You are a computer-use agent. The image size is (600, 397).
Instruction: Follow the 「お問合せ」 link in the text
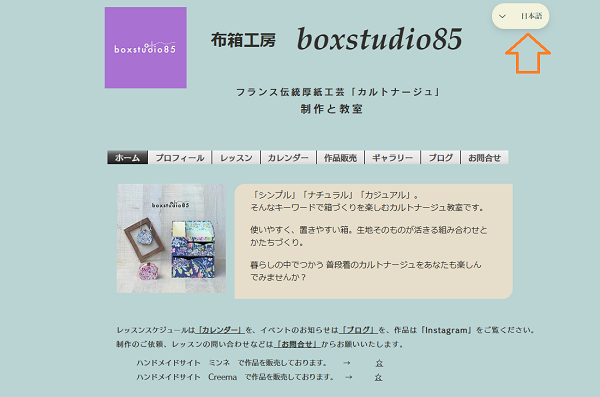click(x=297, y=344)
